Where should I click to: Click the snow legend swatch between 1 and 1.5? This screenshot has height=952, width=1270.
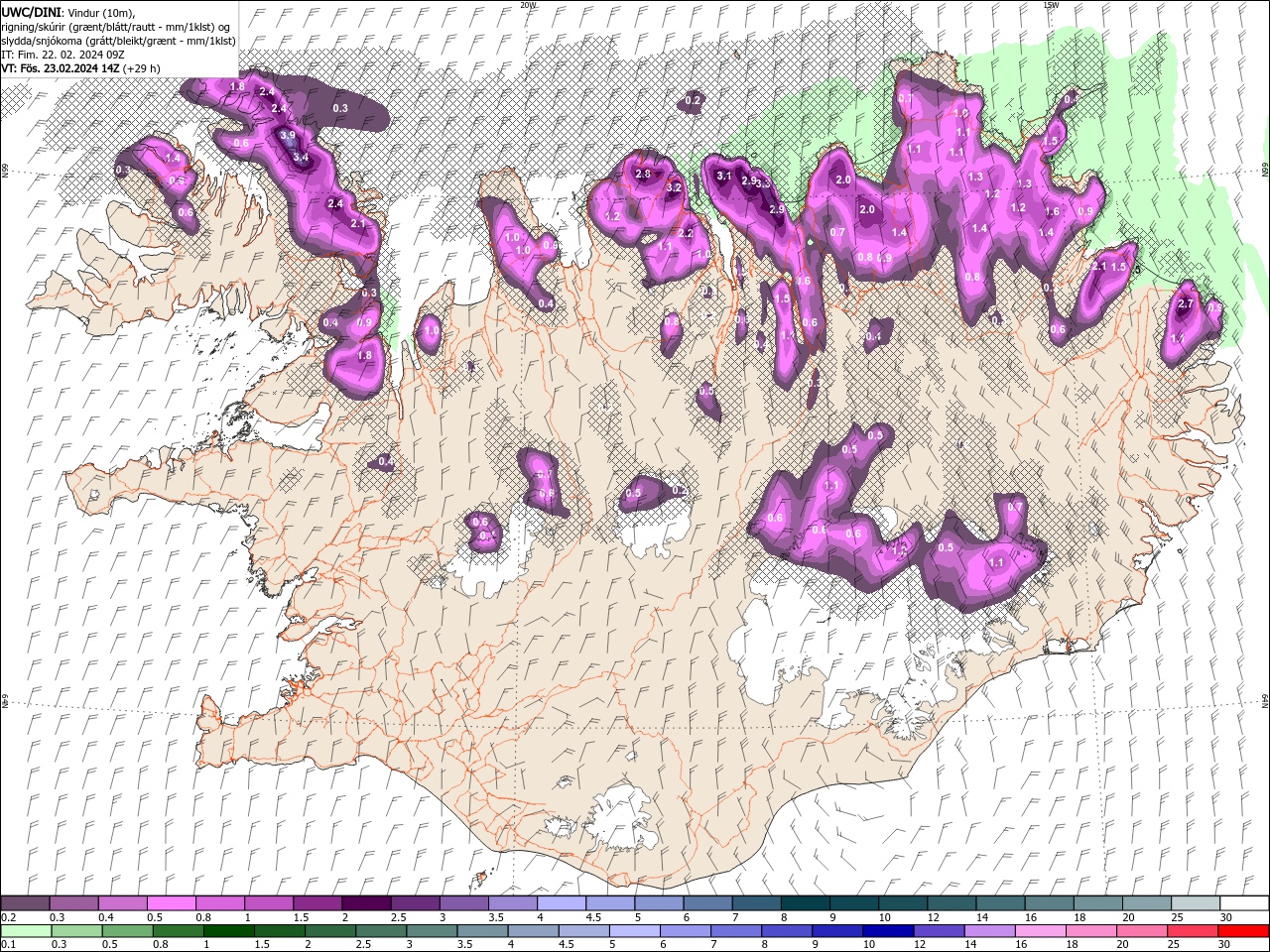(269, 903)
